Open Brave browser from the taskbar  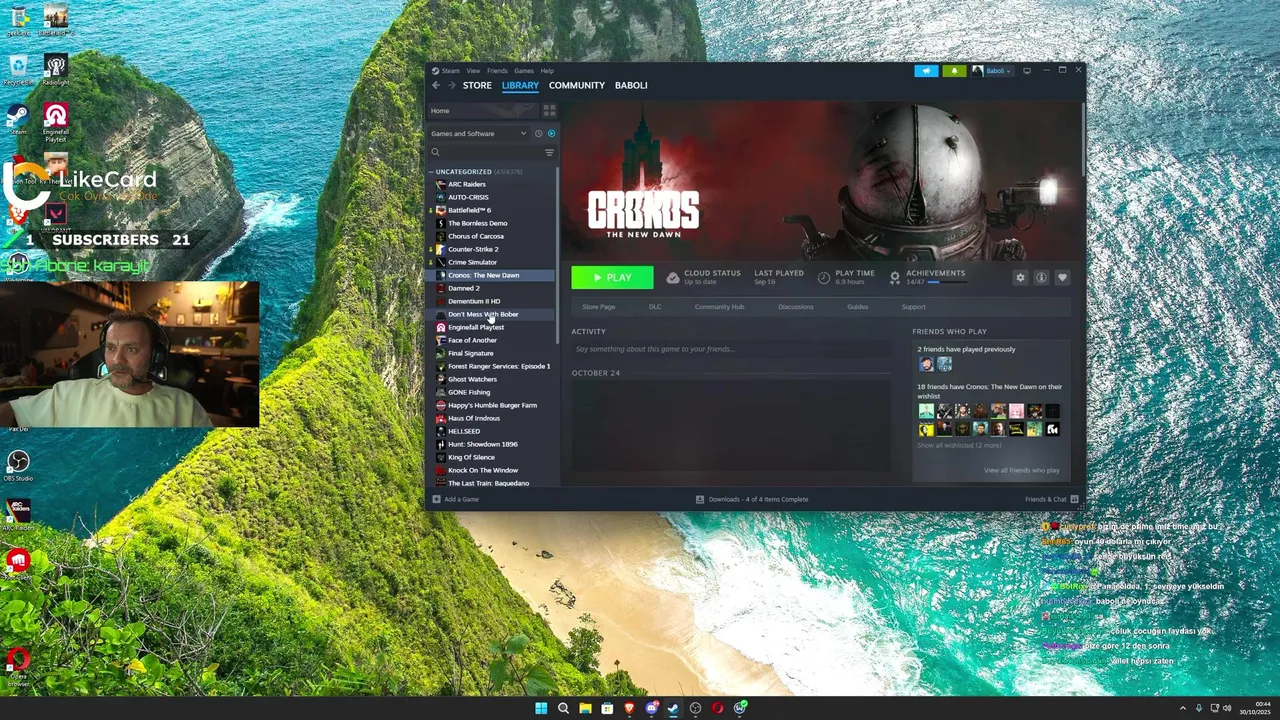pos(629,708)
